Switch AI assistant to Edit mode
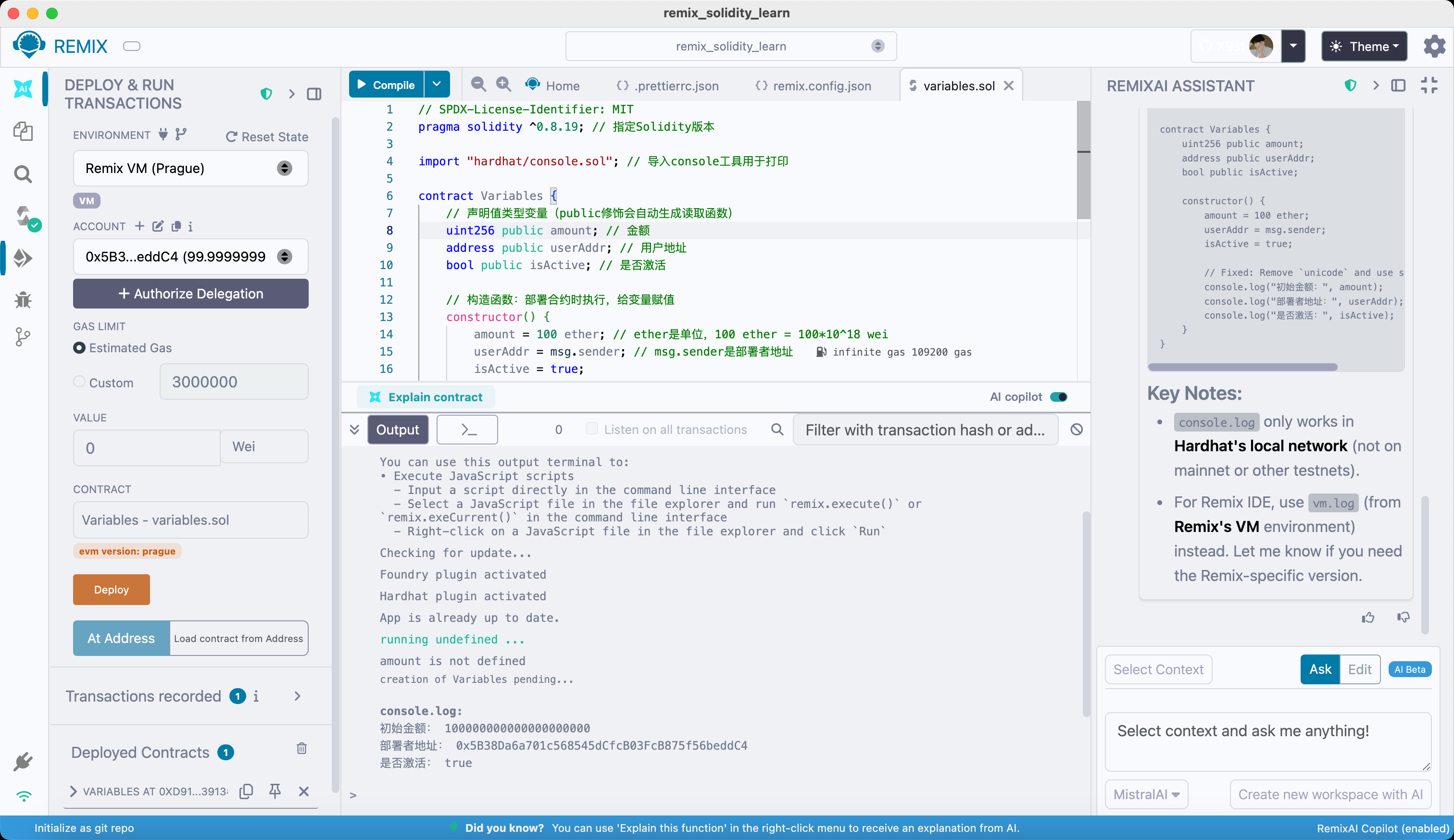The image size is (1454, 840). (1360, 669)
